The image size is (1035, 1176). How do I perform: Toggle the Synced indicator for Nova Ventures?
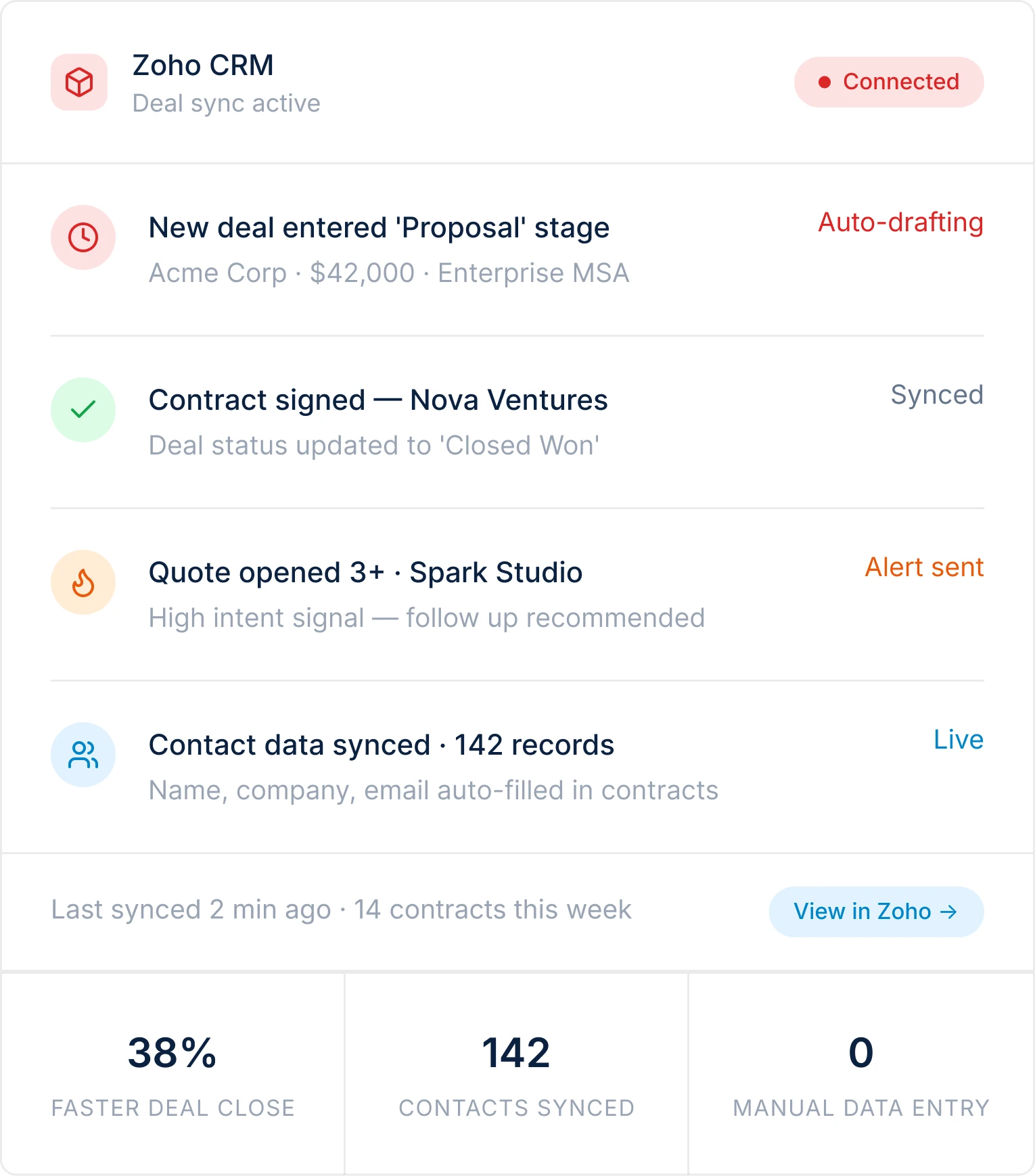(x=936, y=394)
